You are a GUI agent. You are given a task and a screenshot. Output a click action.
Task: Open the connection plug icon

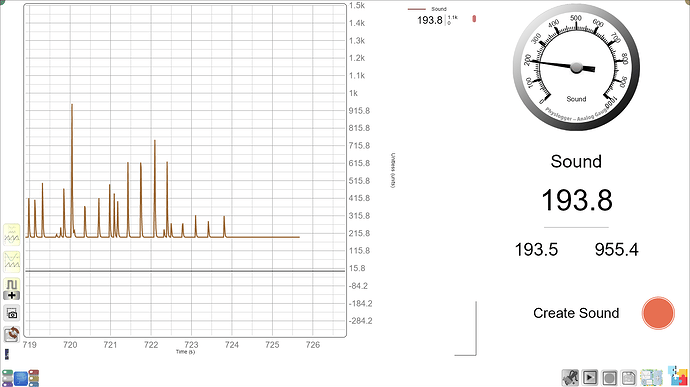[x=570, y=378]
